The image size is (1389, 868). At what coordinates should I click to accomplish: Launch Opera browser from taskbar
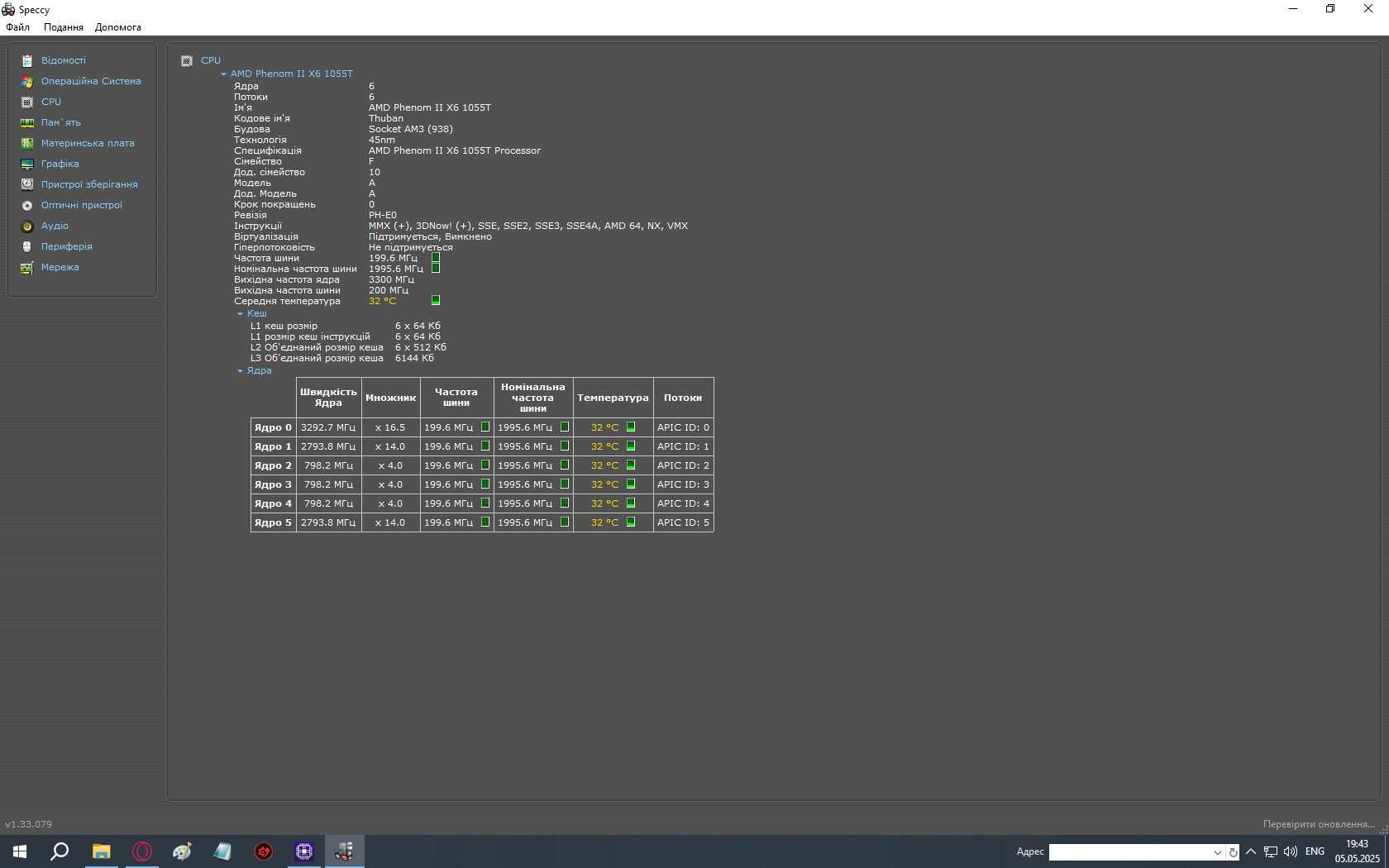click(x=141, y=851)
